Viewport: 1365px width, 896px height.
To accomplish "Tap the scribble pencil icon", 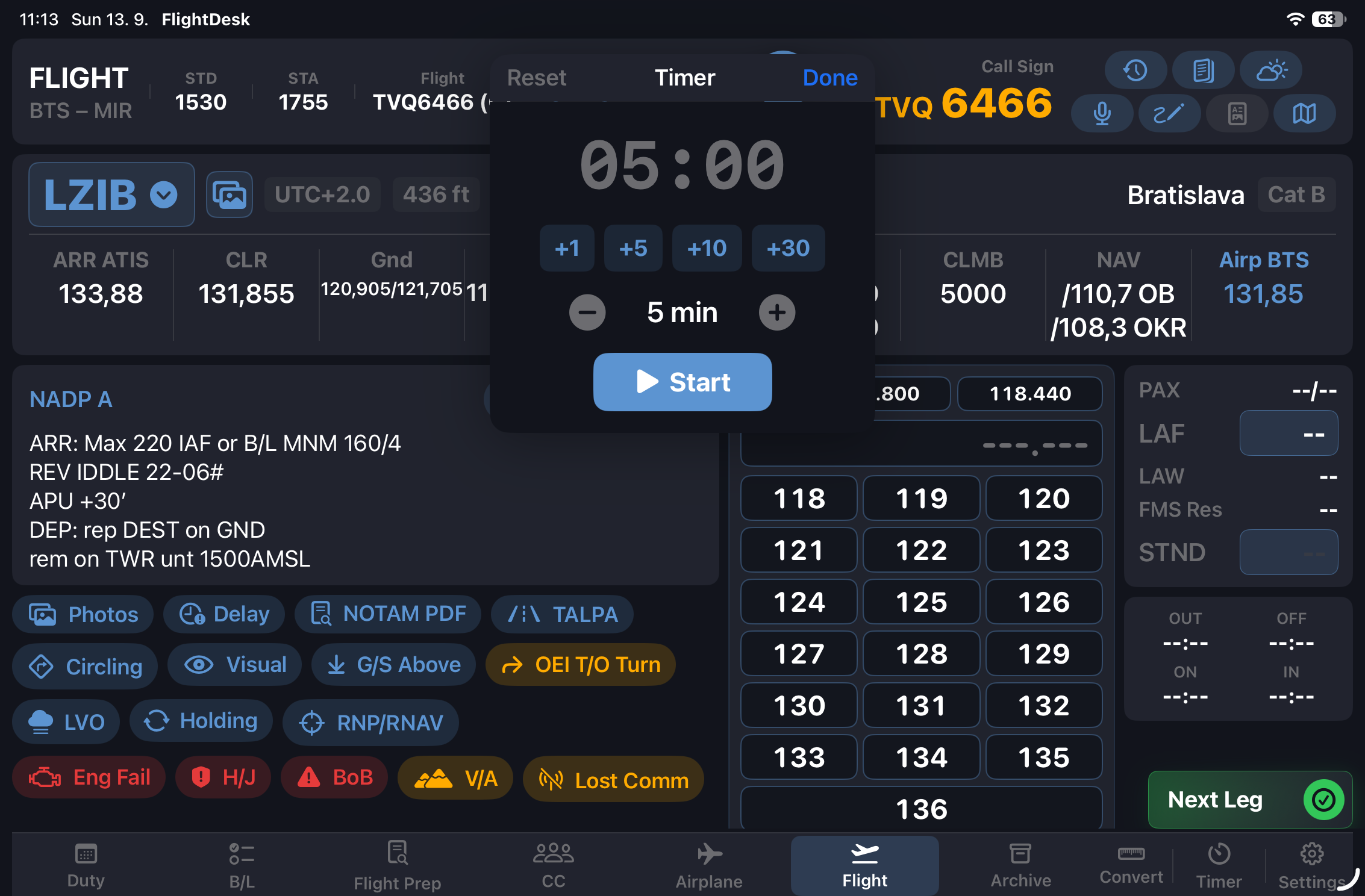I will click(1169, 113).
